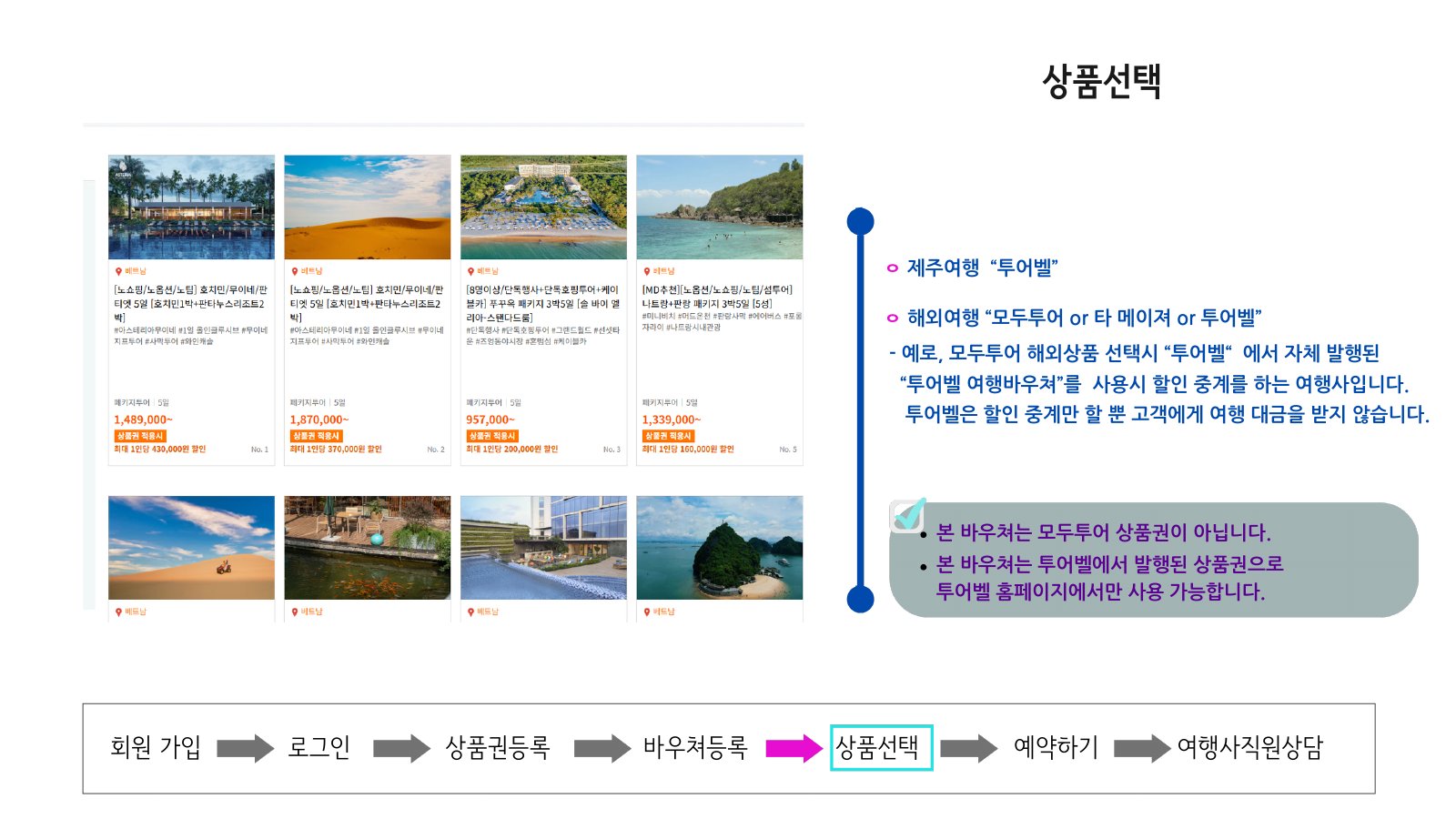The image size is (1456, 819).
Task: Open the desert dune package thumbnail priced 1,870,000
Action: click(x=368, y=207)
